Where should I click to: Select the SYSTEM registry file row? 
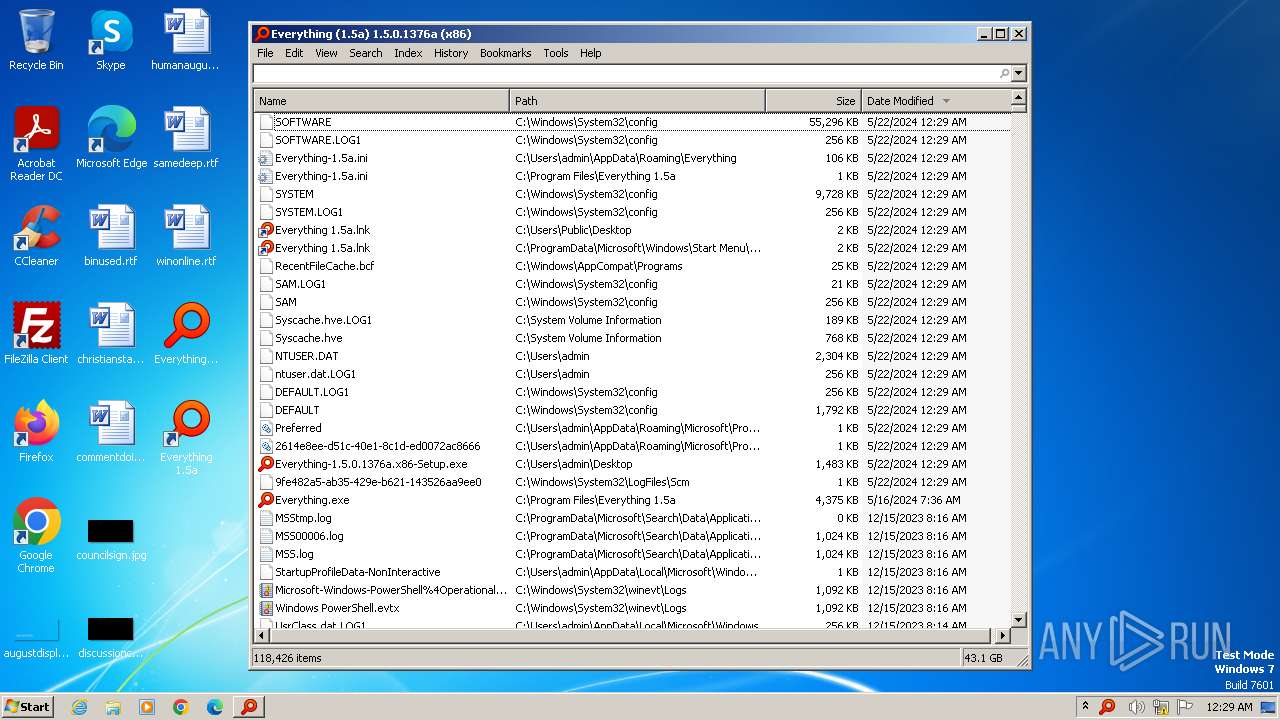pos(632,194)
